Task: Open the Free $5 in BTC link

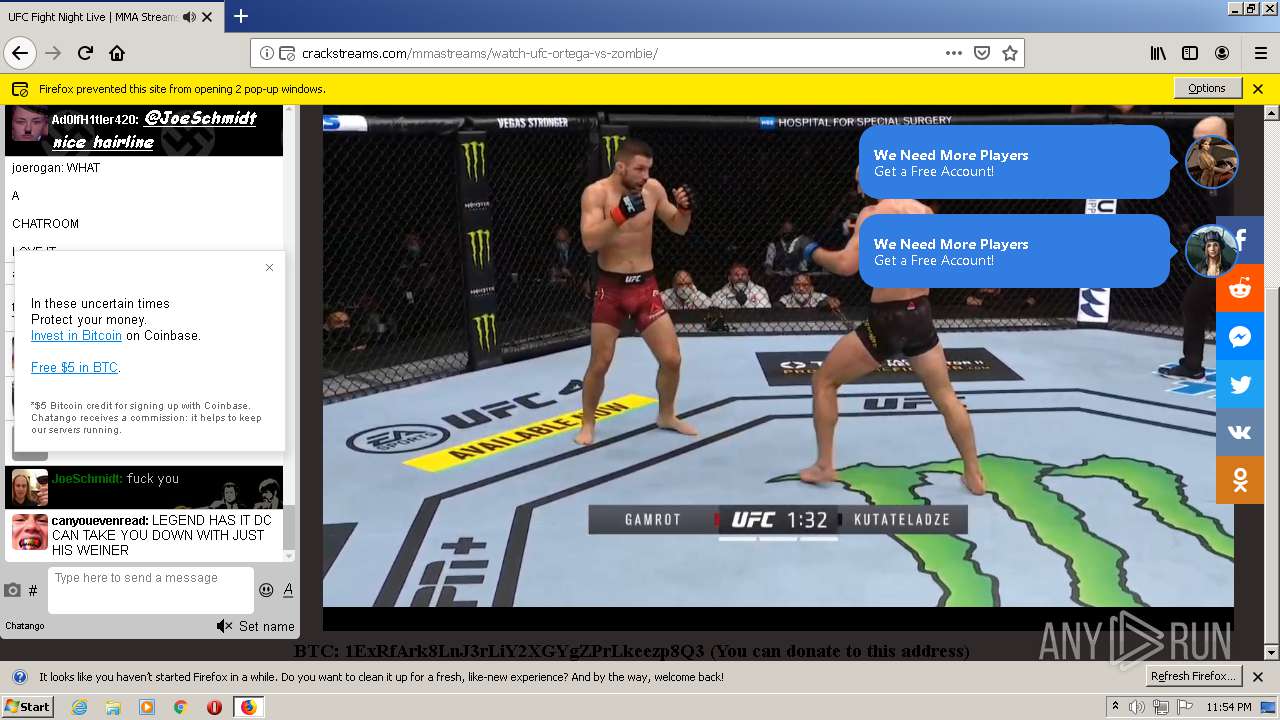Action: point(74,368)
